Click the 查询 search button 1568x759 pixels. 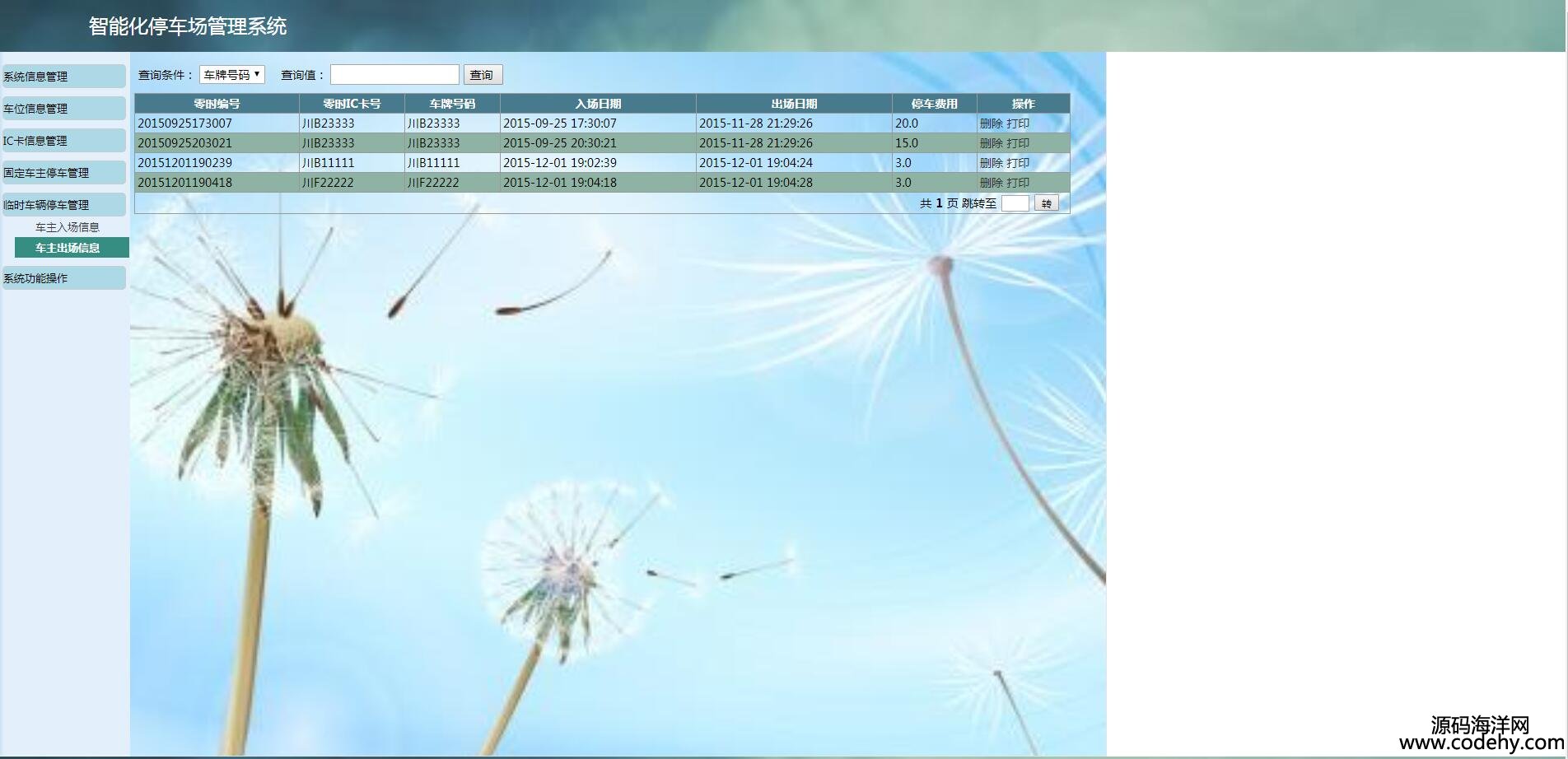(483, 75)
